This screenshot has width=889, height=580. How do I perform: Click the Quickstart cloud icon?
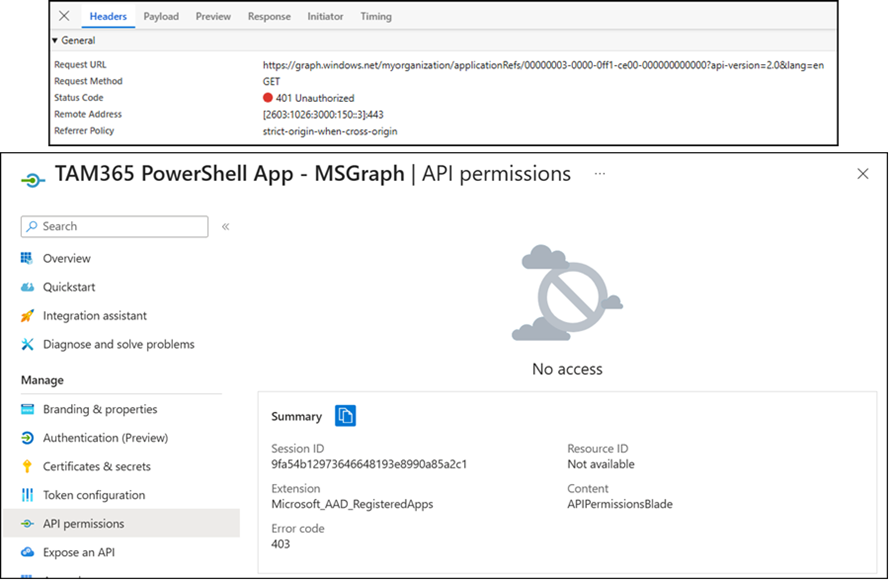pos(27,287)
